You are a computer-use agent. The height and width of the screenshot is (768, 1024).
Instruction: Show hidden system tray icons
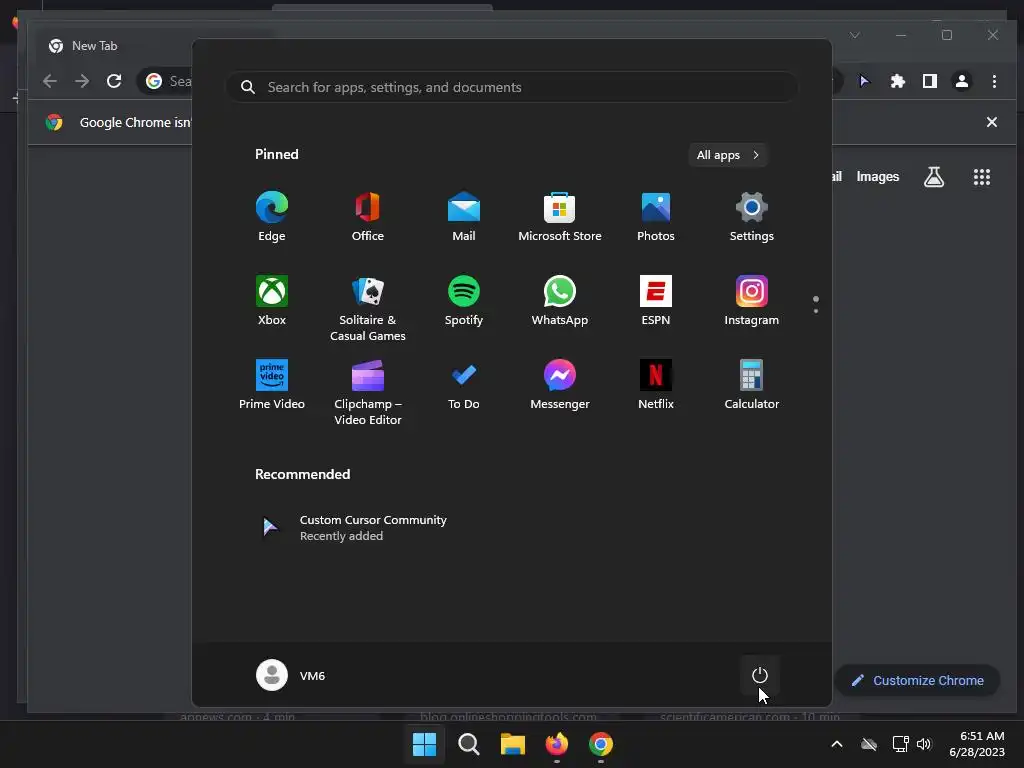tap(837, 744)
